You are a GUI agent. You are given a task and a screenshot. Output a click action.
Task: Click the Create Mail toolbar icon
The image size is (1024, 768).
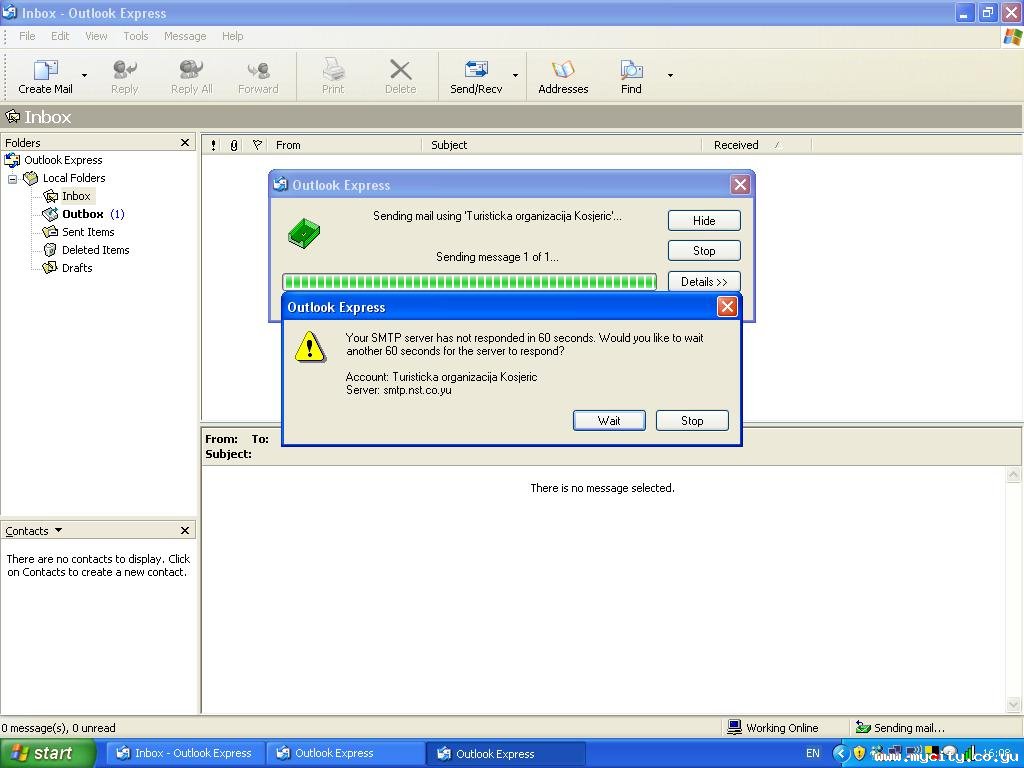pyautogui.click(x=45, y=76)
